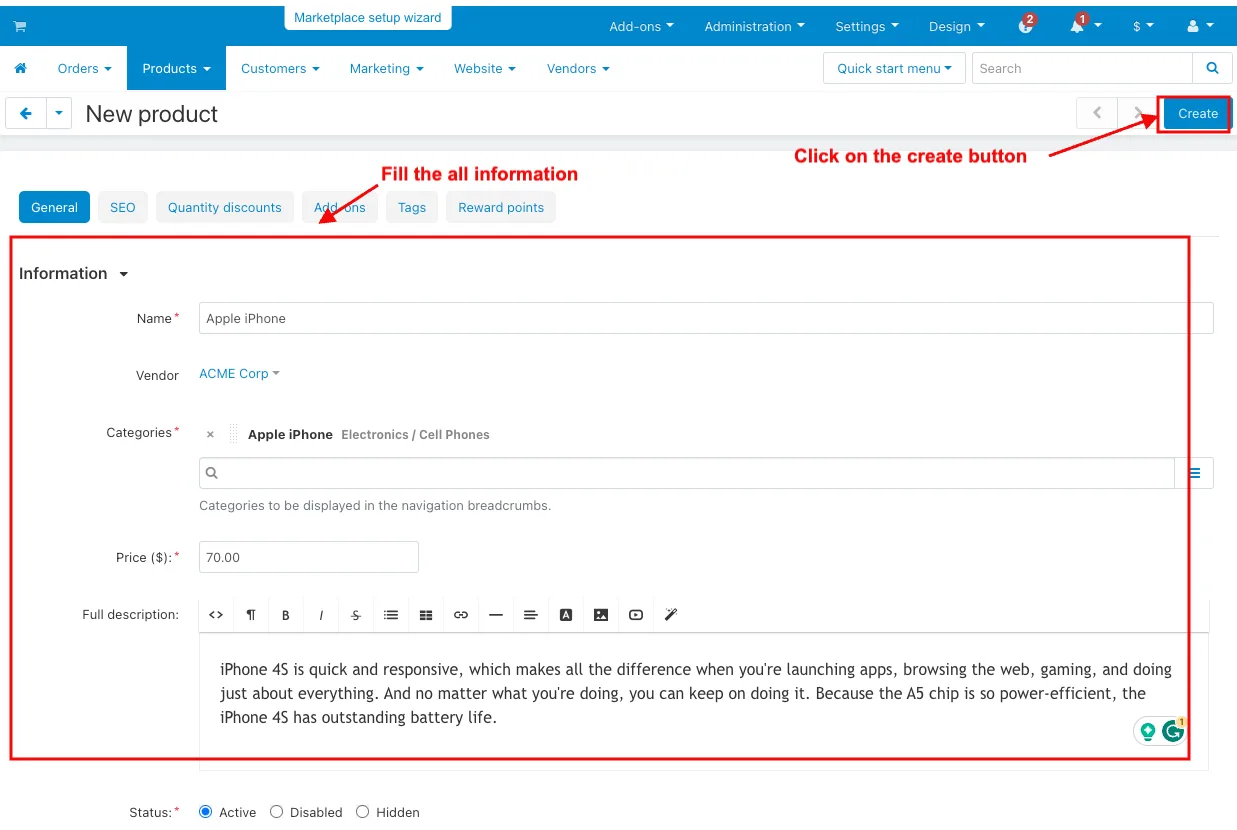Insert a hyperlink in description editor
The width and height of the screenshot is (1237, 830).
pyautogui.click(x=461, y=615)
